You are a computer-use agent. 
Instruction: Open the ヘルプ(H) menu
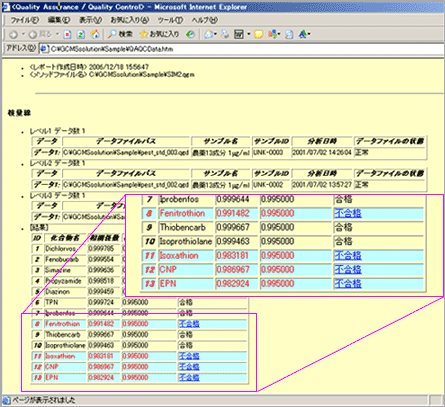coord(205,20)
